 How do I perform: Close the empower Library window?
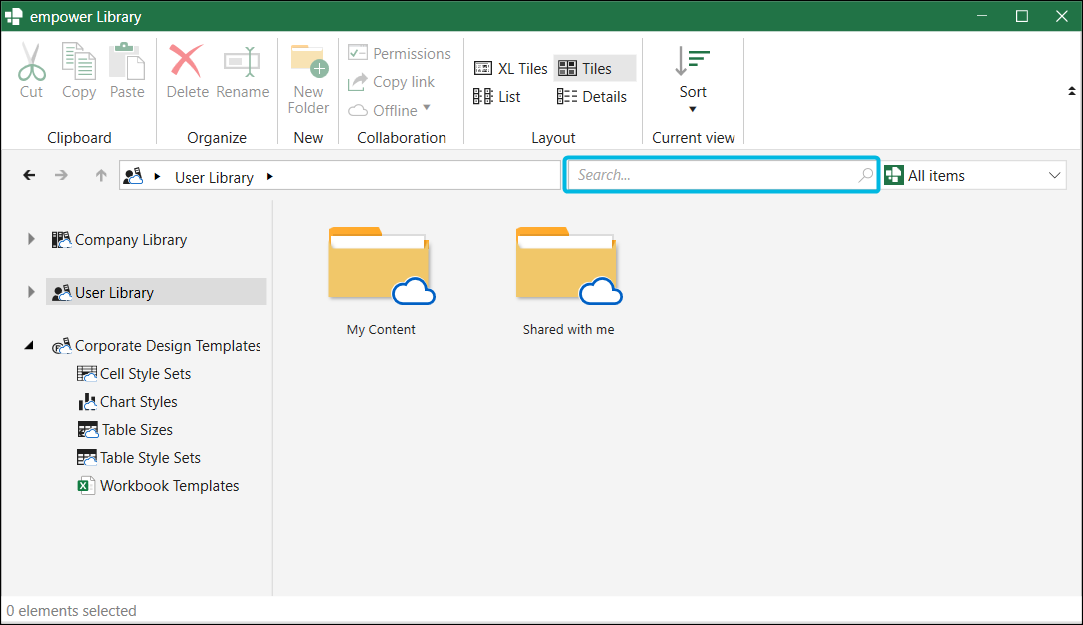click(x=1062, y=16)
